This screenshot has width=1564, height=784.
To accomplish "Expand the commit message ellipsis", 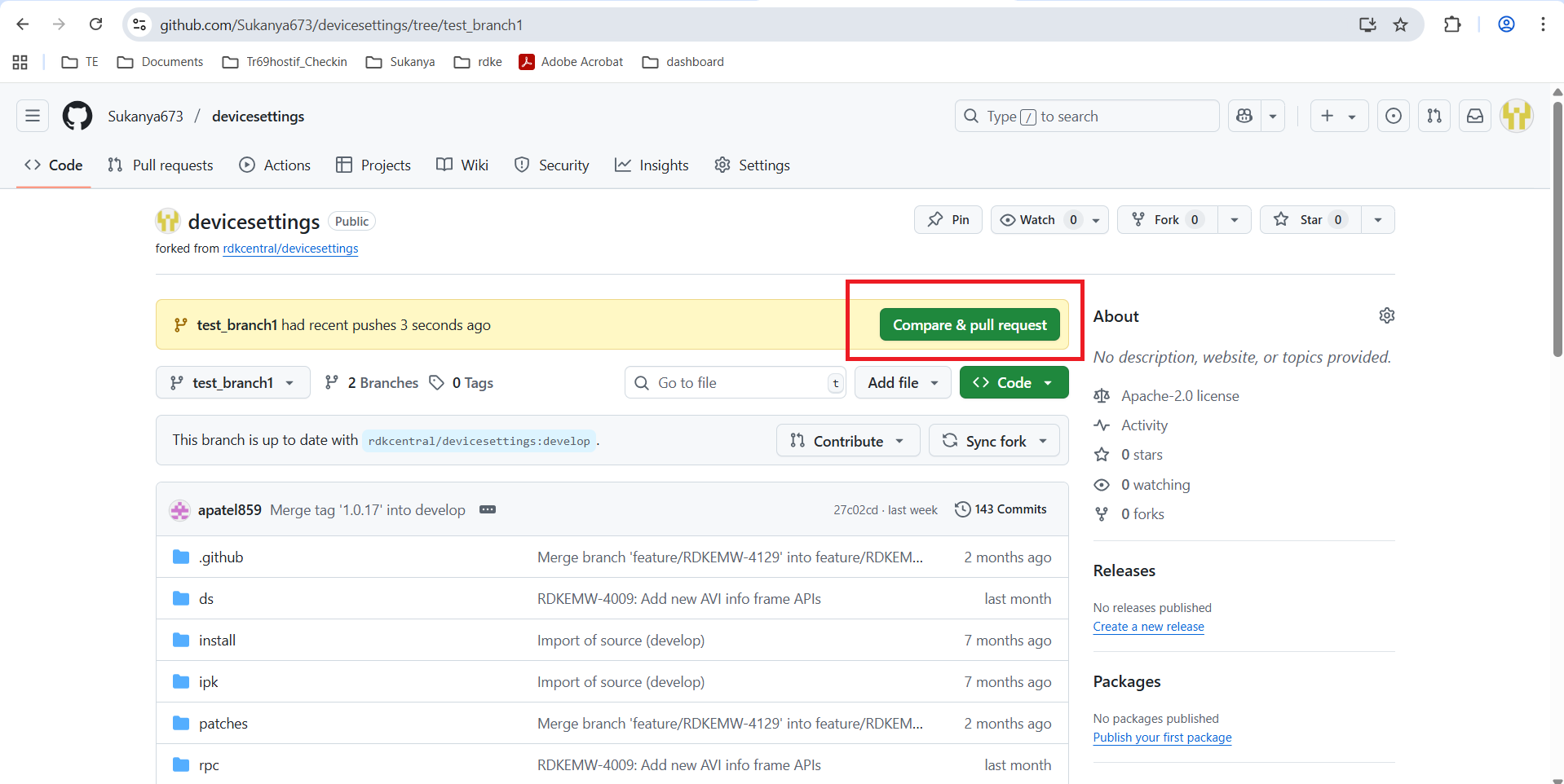I will [x=488, y=509].
